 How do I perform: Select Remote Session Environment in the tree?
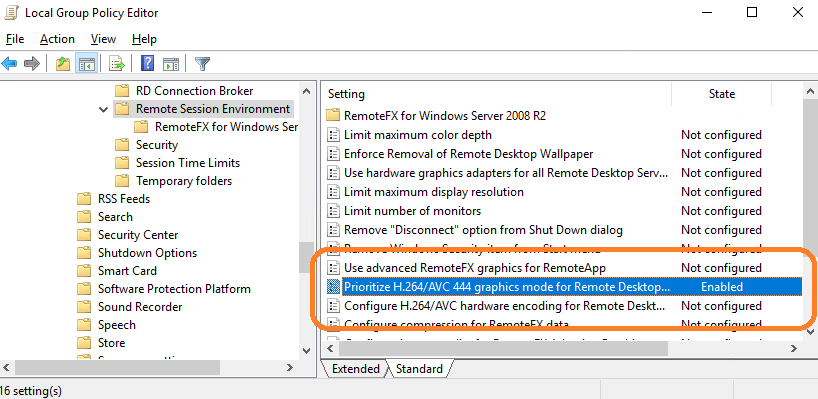(x=213, y=109)
